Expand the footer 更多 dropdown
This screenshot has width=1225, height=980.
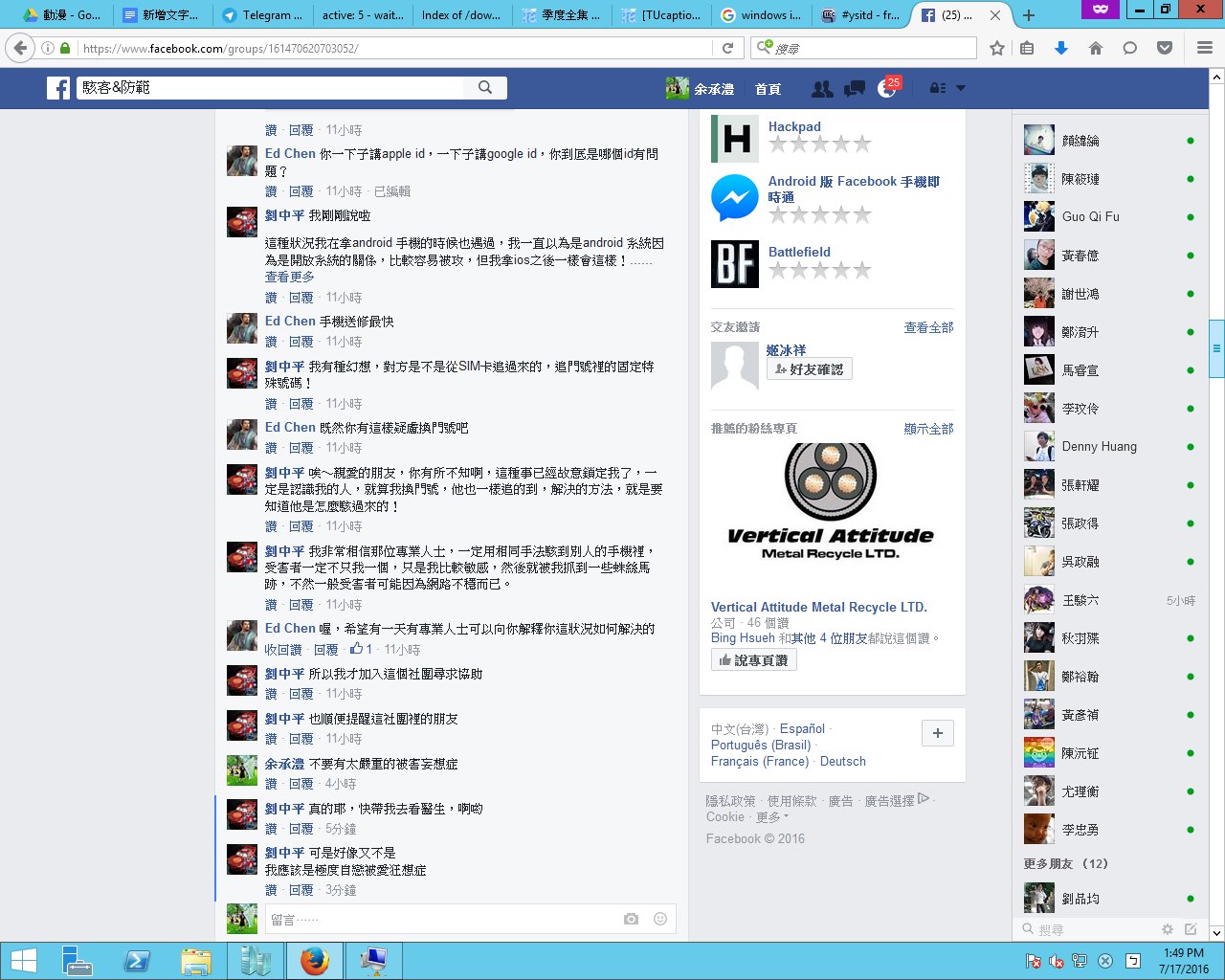[x=772, y=817]
